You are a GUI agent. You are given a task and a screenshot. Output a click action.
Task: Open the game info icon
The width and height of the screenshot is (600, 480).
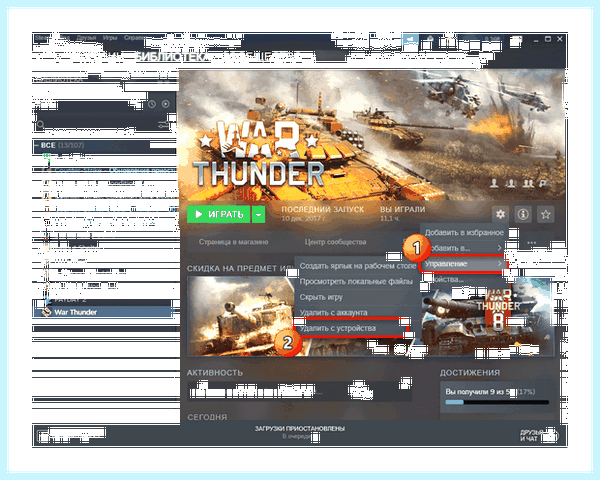click(x=523, y=214)
